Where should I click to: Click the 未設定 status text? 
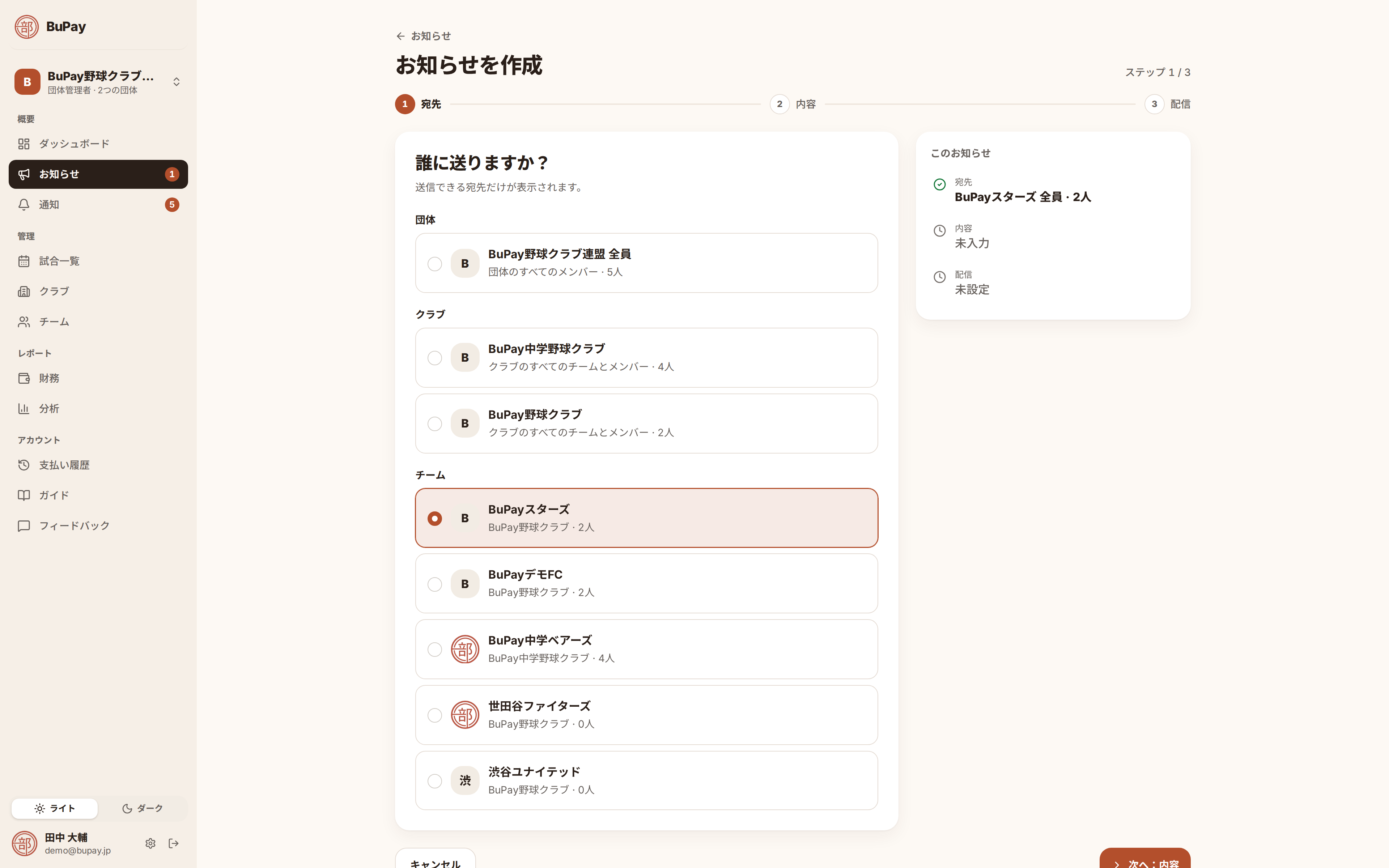(972, 290)
